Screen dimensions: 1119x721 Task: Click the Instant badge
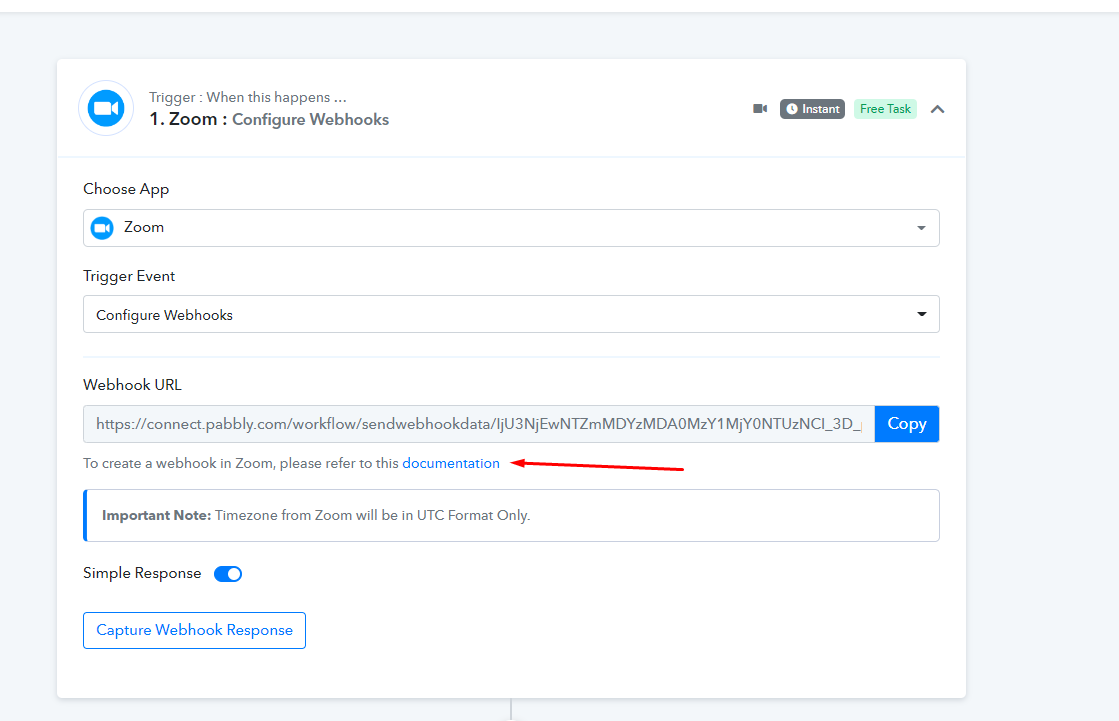coord(812,109)
